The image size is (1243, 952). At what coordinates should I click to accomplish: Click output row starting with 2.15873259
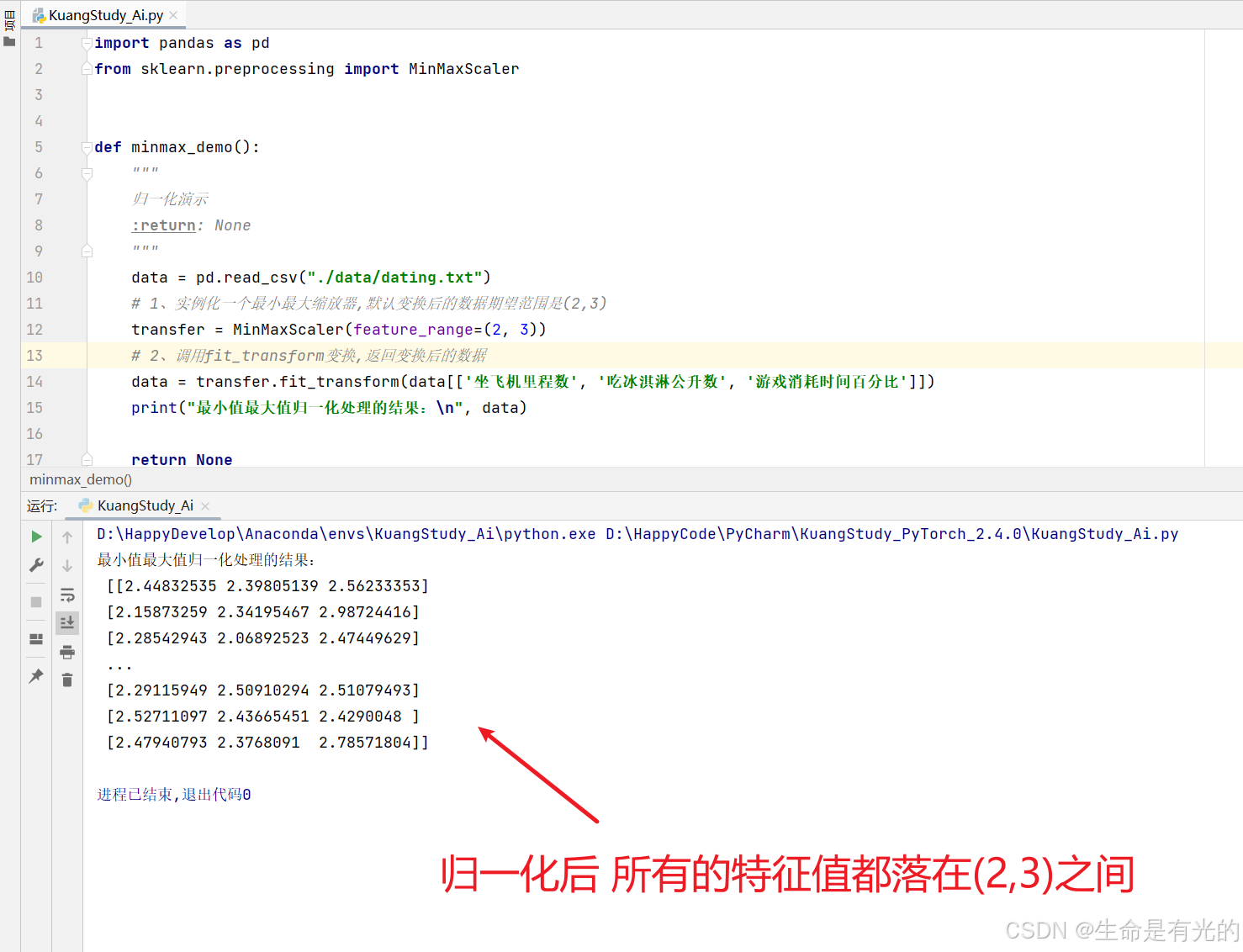click(263, 612)
